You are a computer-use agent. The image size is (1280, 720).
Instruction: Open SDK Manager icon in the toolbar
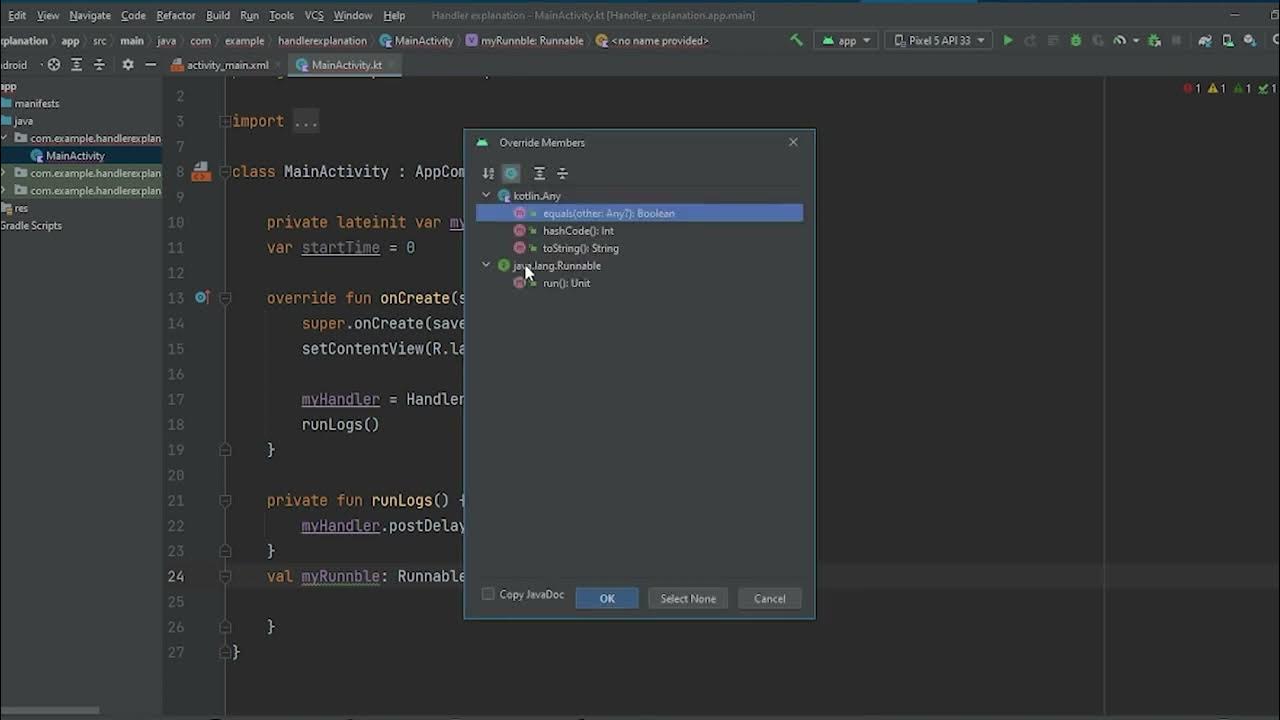pos(1251,41)
